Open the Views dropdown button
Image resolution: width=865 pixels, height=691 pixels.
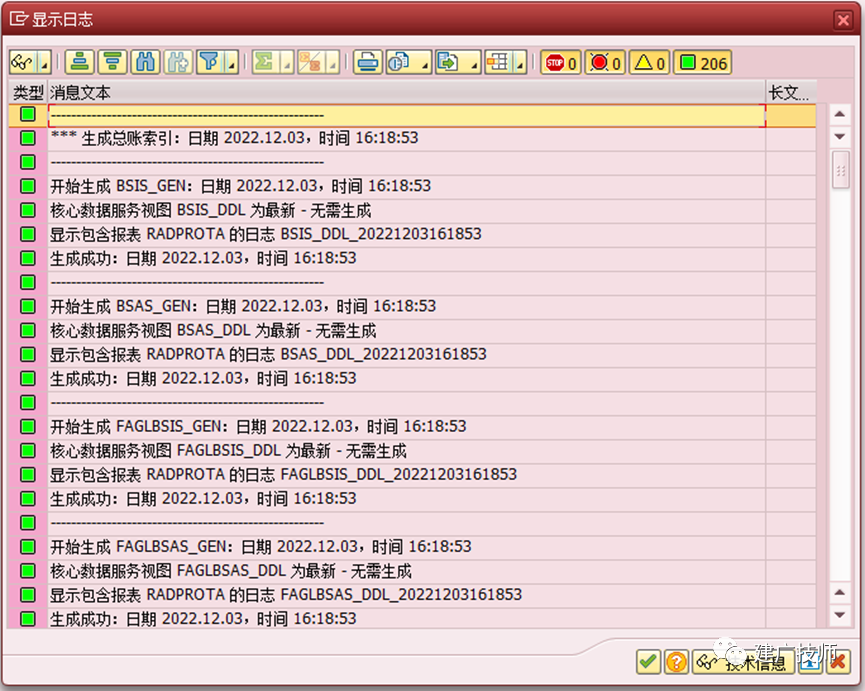[409, 62]
